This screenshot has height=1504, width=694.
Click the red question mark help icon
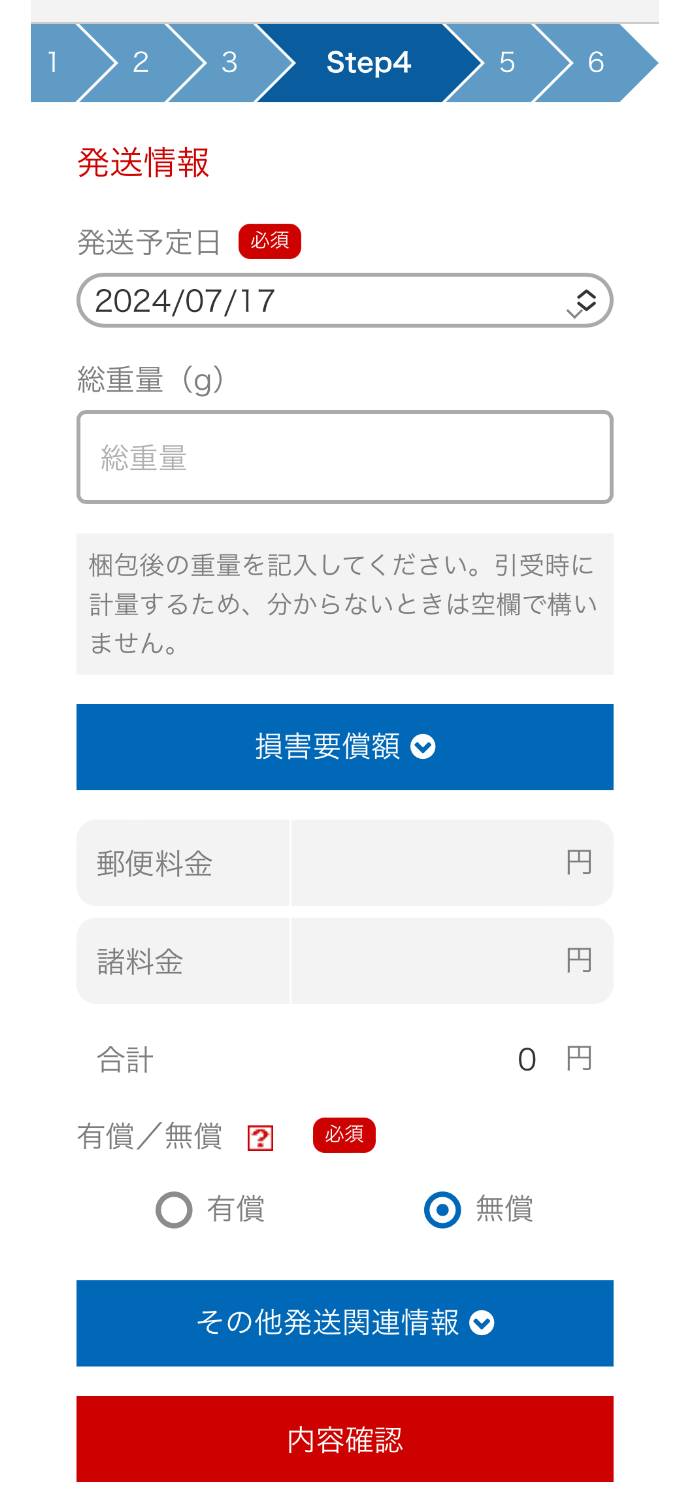pyautogui.click(x=260, y=1138)
